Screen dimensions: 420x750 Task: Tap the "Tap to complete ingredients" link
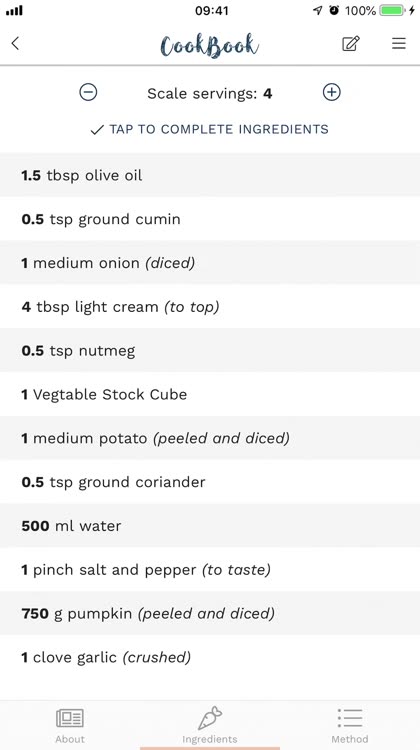pyautogui.click(x=210, y=129)
